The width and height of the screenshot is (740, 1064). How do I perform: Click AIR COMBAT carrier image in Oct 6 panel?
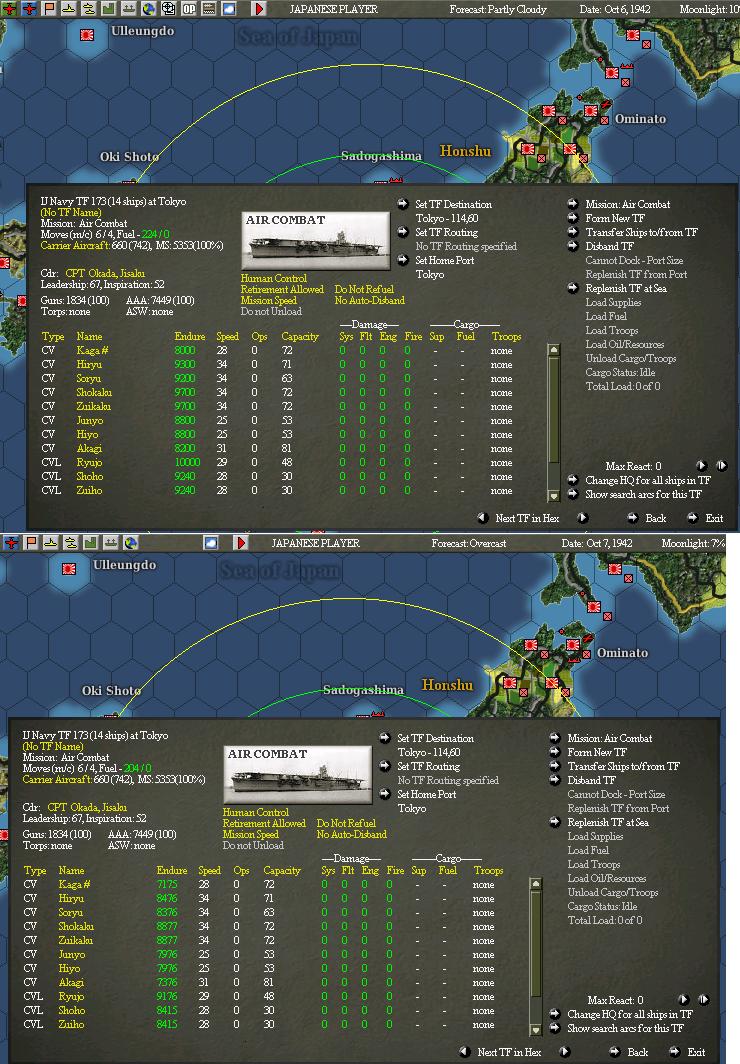(315, 241)
